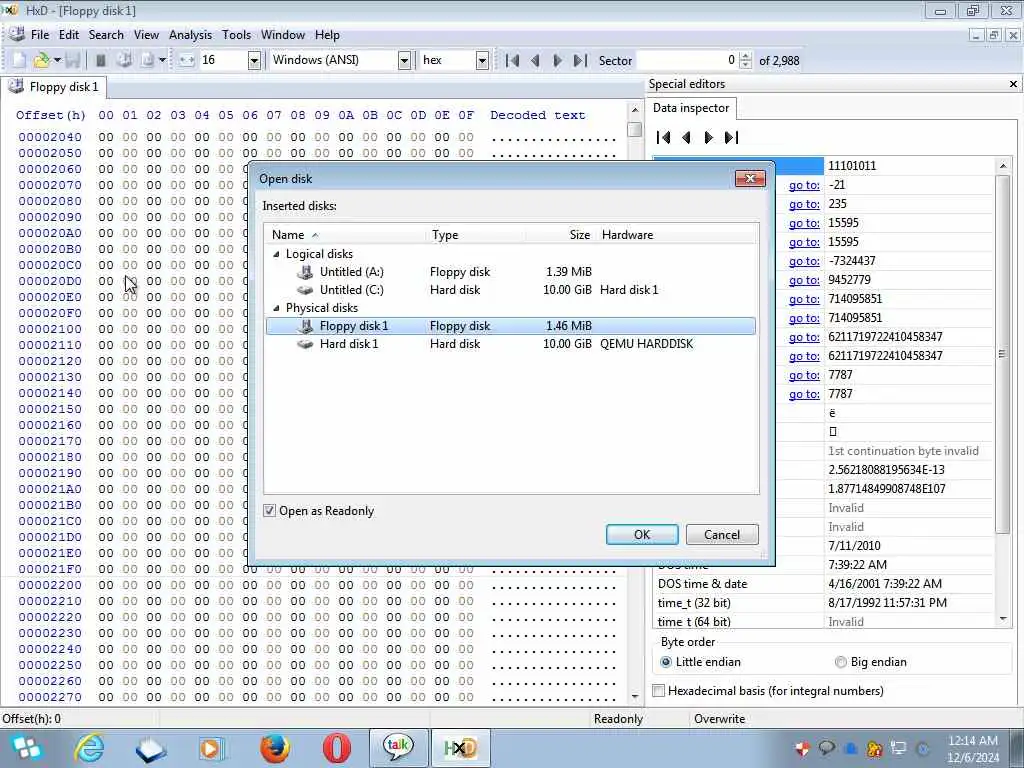Switch to the Data inspector tab
This screenshot has height=768, width=1024.
(691, 108)
